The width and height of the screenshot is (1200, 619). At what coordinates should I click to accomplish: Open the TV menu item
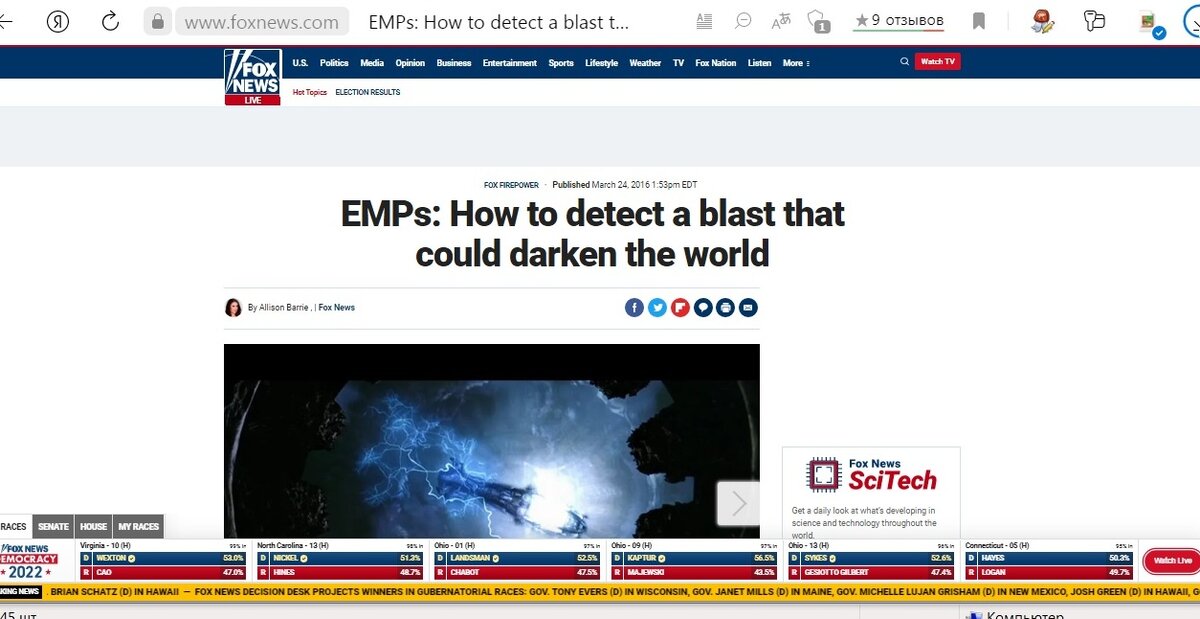(x=678, y=63)
